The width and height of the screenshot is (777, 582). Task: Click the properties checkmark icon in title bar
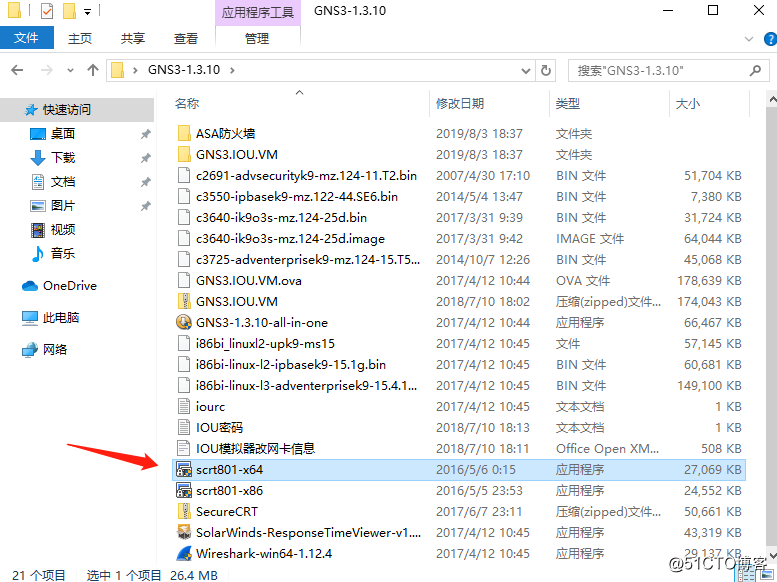pyautogui.click(x=47, y=10)
